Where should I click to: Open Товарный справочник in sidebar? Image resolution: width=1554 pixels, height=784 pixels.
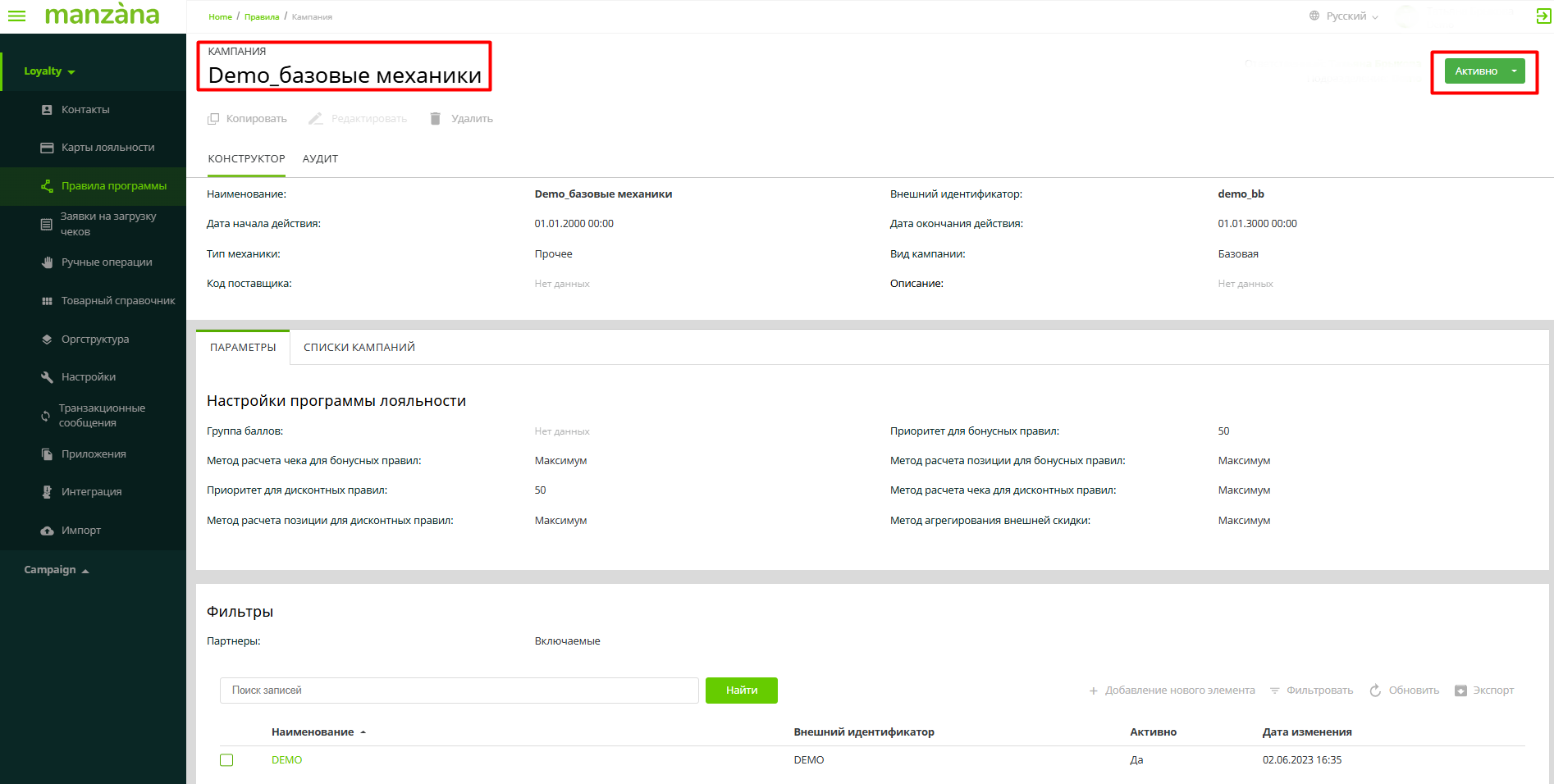117,301
